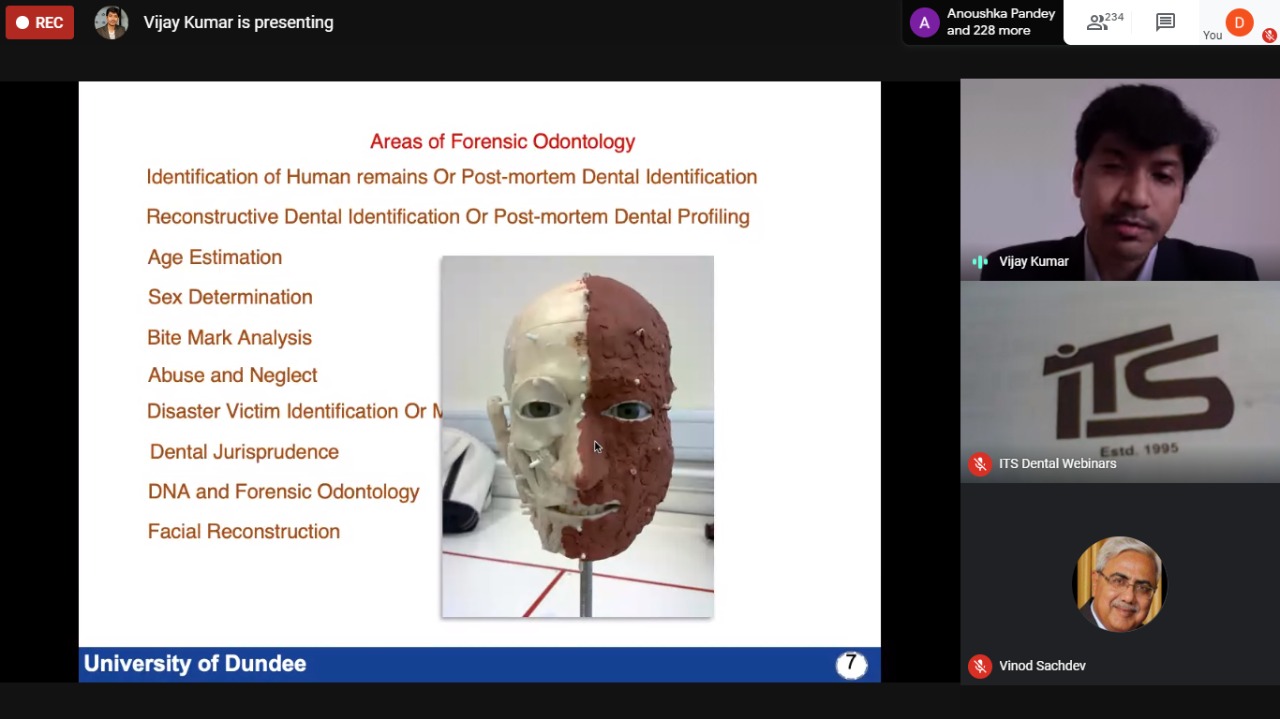Image resolution: width=1280 pixels, height=719 pixels.
Task: Click the facial reconstruction skull image
Action: click(577, 437)
